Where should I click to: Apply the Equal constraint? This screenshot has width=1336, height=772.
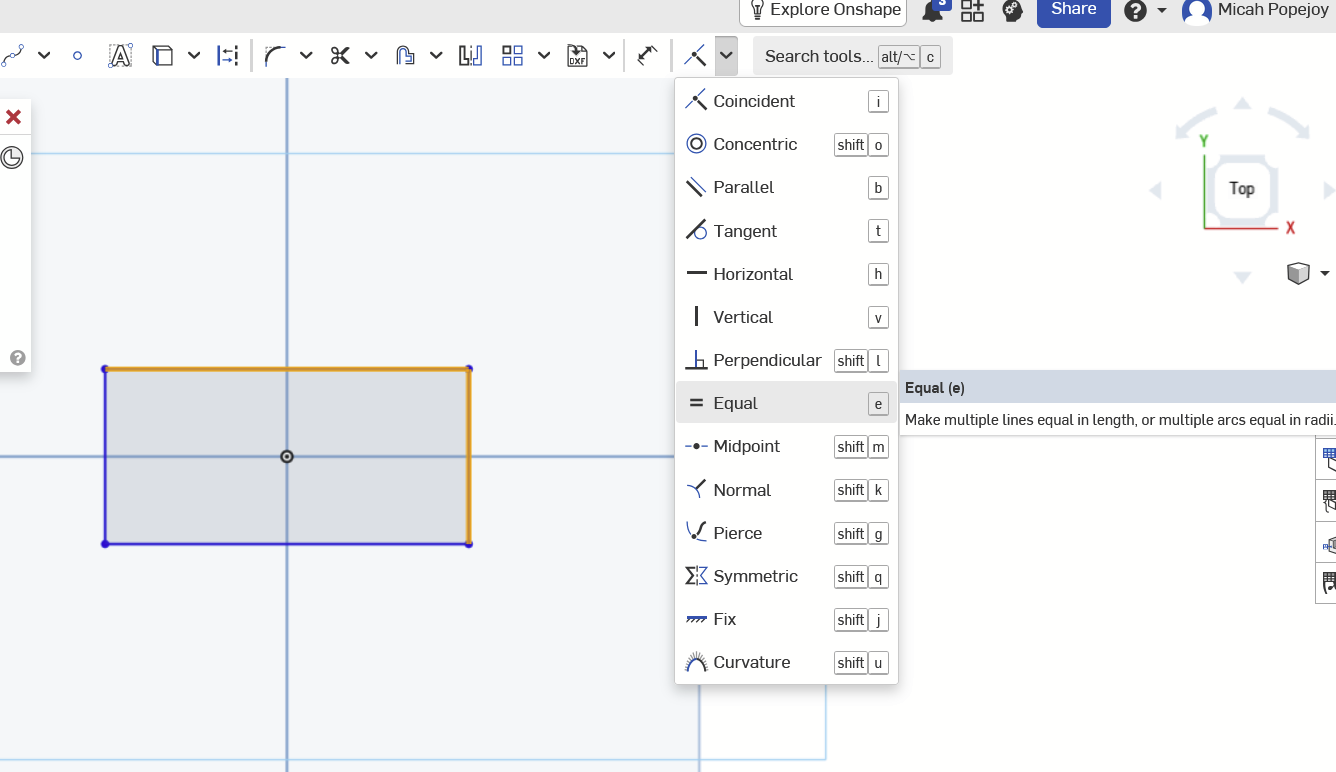[x=786, y=403]
